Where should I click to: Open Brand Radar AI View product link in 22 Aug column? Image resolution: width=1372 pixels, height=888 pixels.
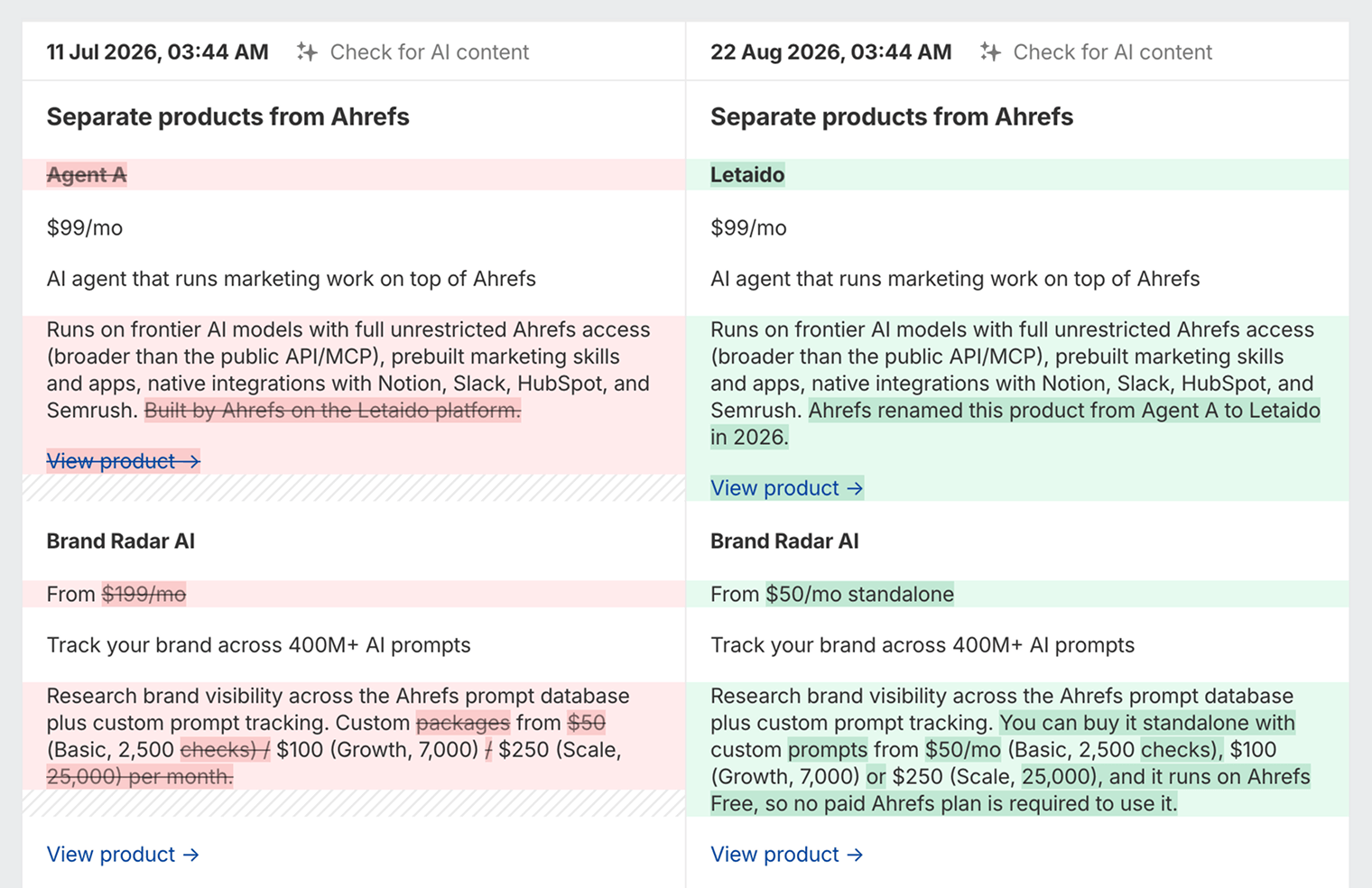point(787,855)
